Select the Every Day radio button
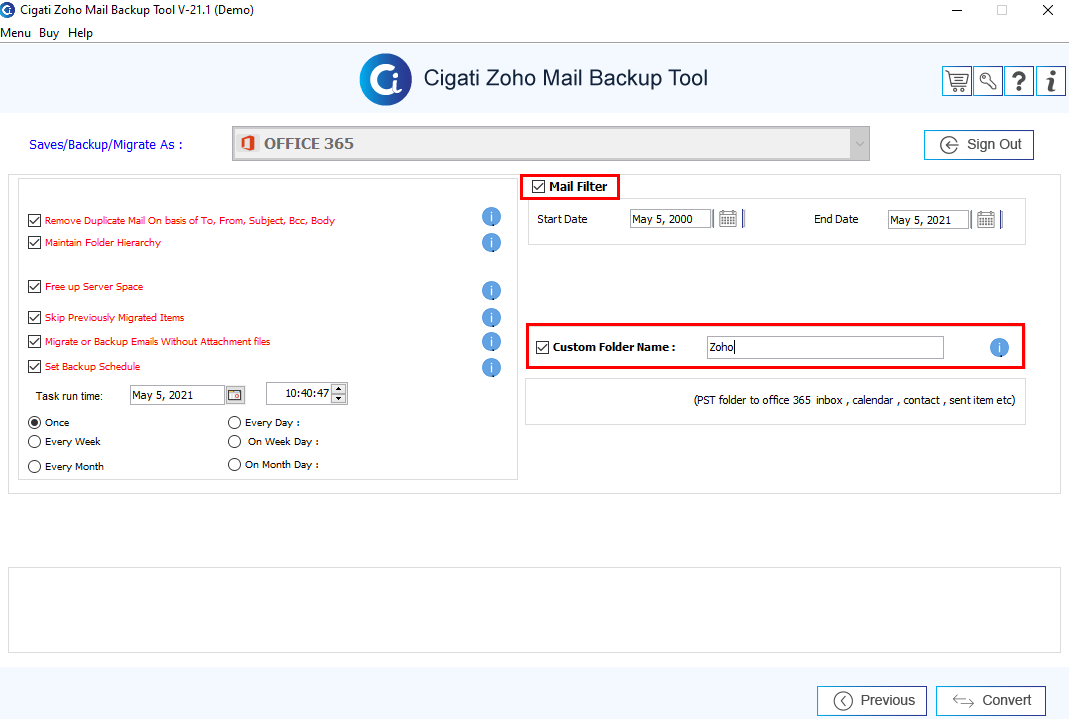 (x=235, y=423)
